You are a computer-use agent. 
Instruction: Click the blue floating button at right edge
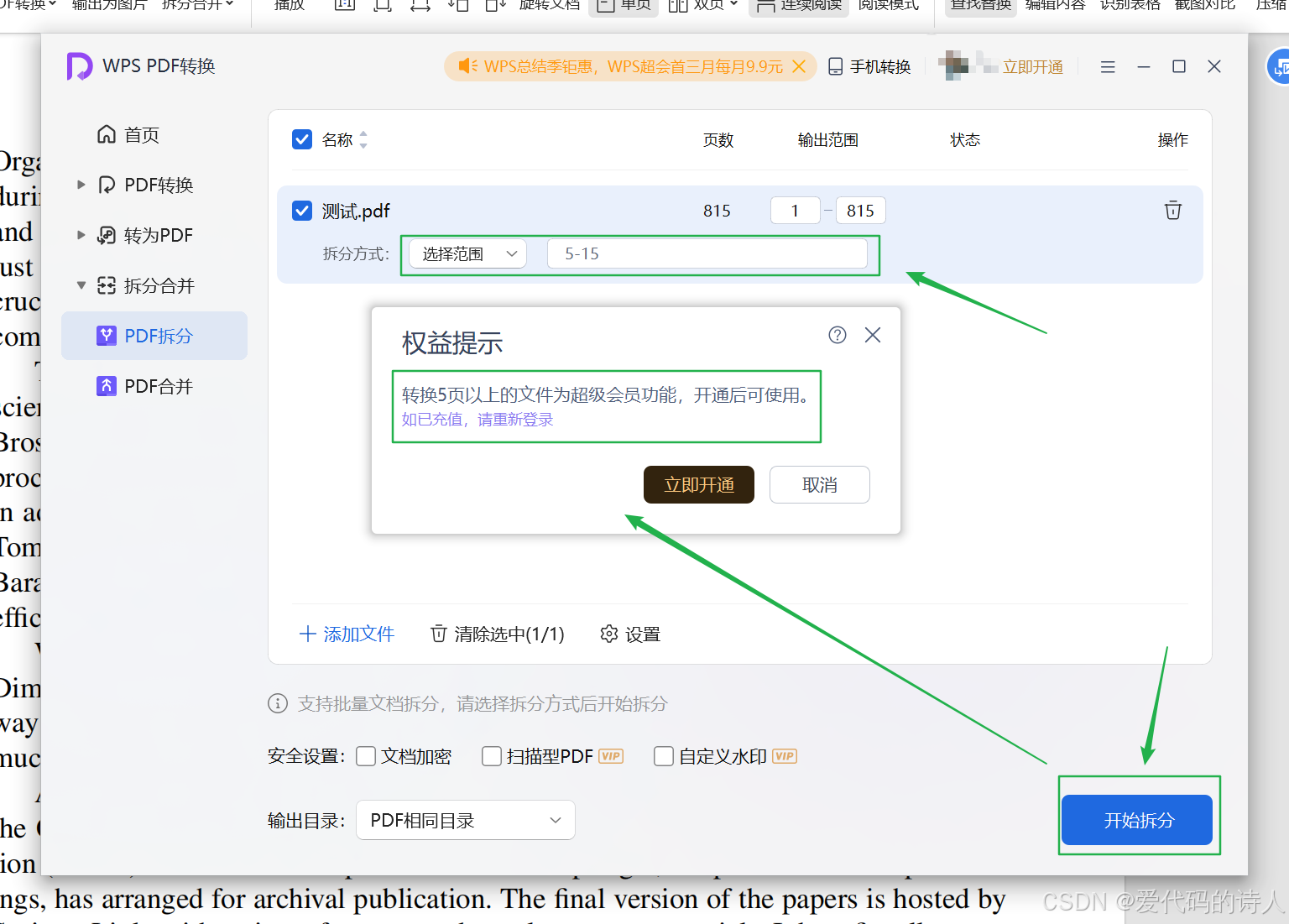coord(1278,67)
